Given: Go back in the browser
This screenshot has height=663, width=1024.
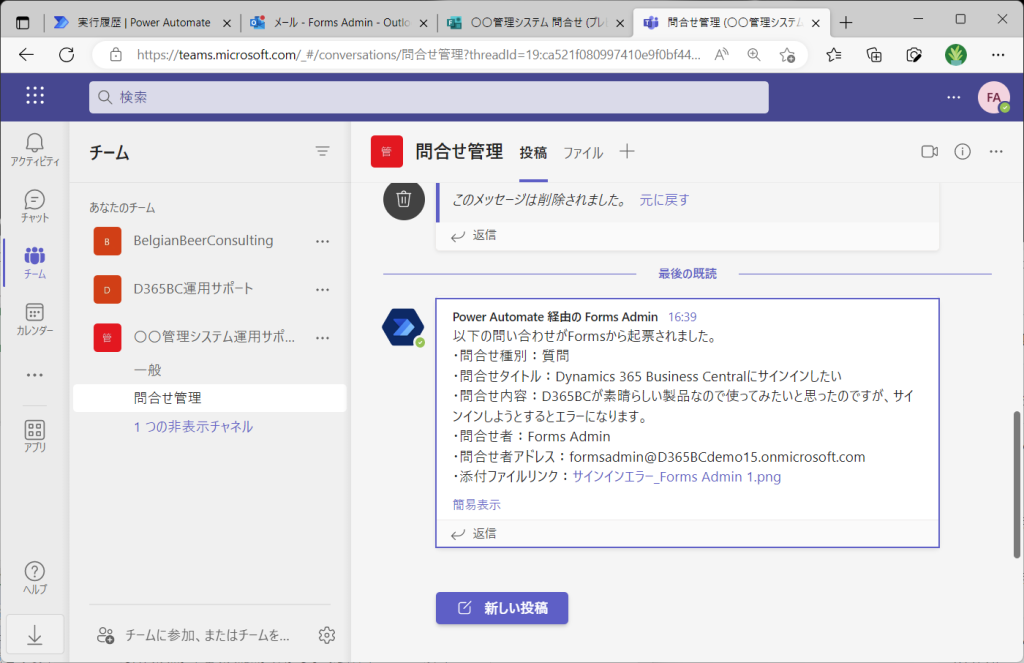Looking at the screenshot, I should point(26,55).
